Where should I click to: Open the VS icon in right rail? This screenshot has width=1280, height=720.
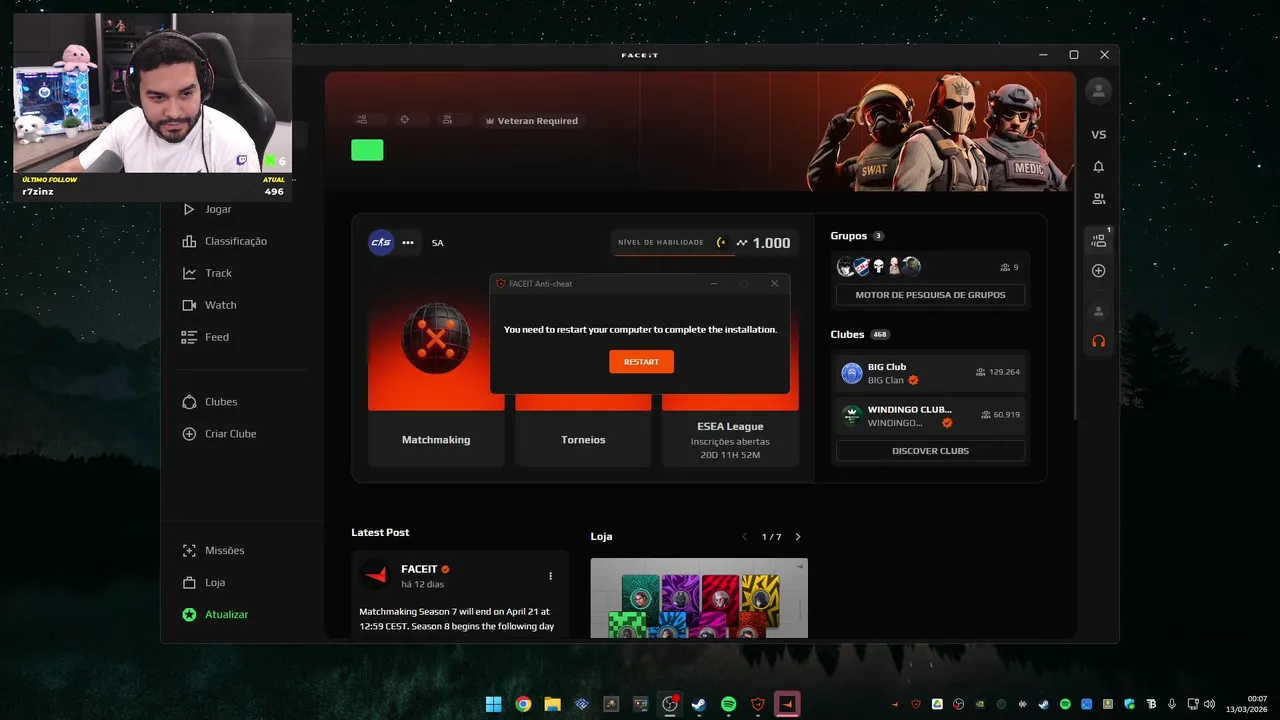1098,135
